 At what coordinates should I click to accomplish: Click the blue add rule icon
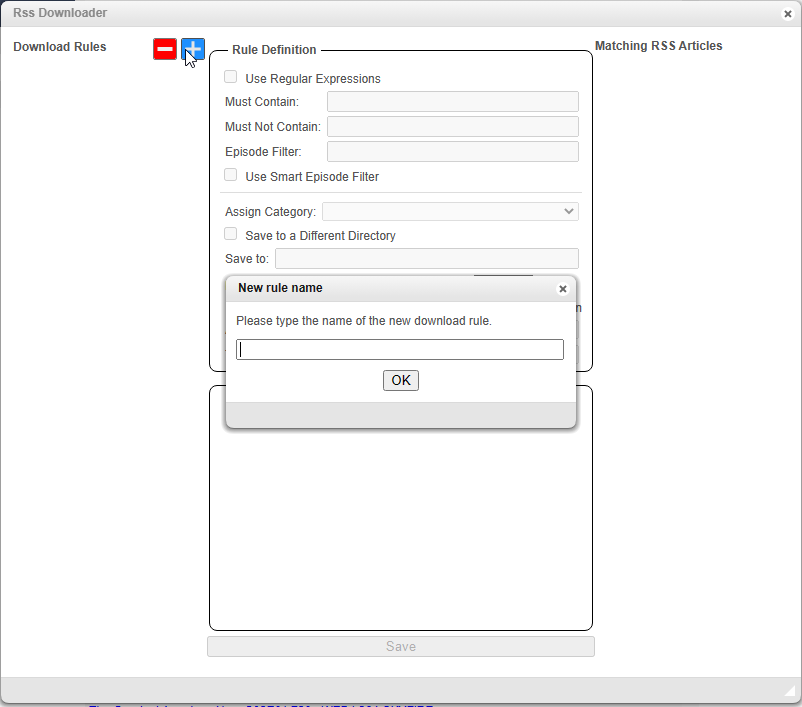click(193, 49)
